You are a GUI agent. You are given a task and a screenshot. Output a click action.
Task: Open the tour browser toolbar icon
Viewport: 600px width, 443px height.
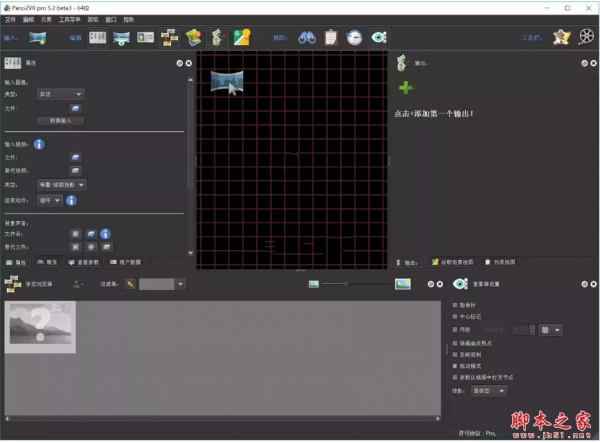point(170,37)
